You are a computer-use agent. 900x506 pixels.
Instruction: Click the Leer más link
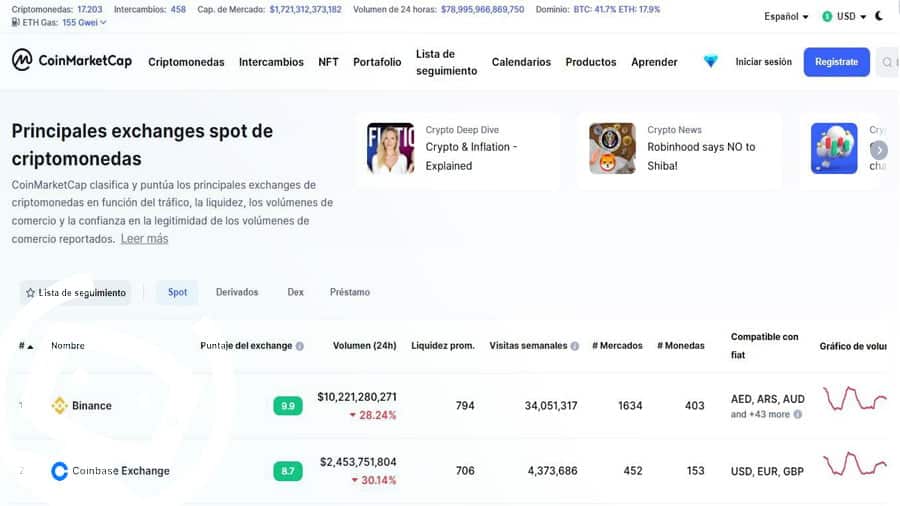[144, 239]
